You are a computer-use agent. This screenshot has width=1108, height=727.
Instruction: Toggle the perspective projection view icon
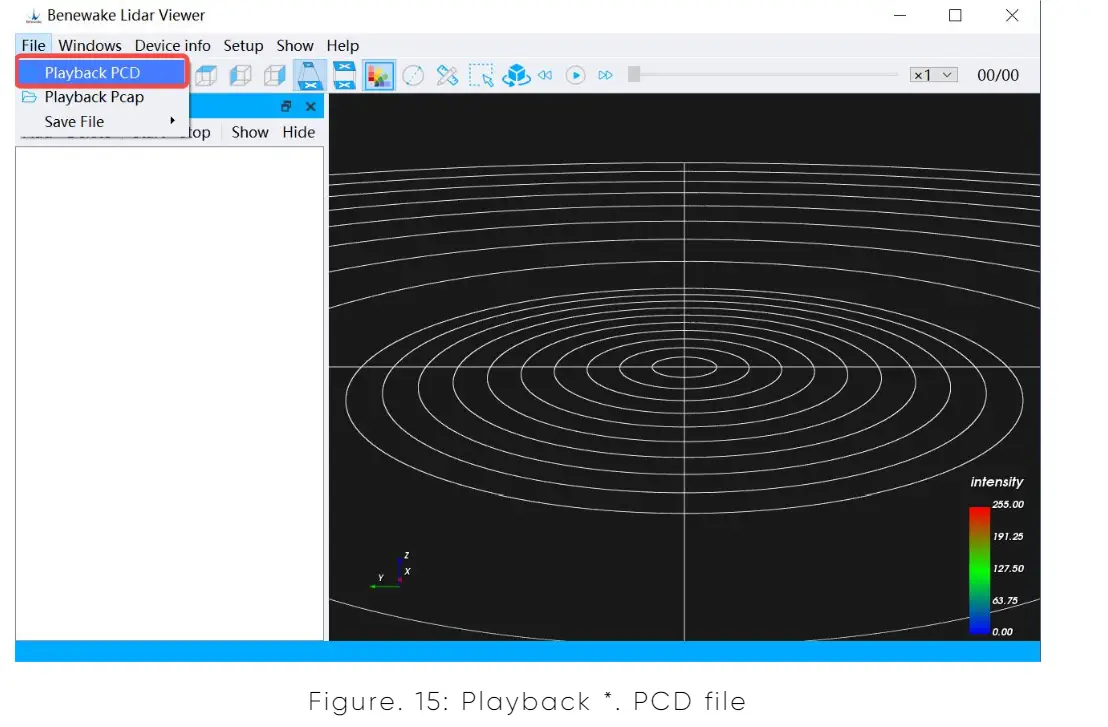(x=310, y=75)
